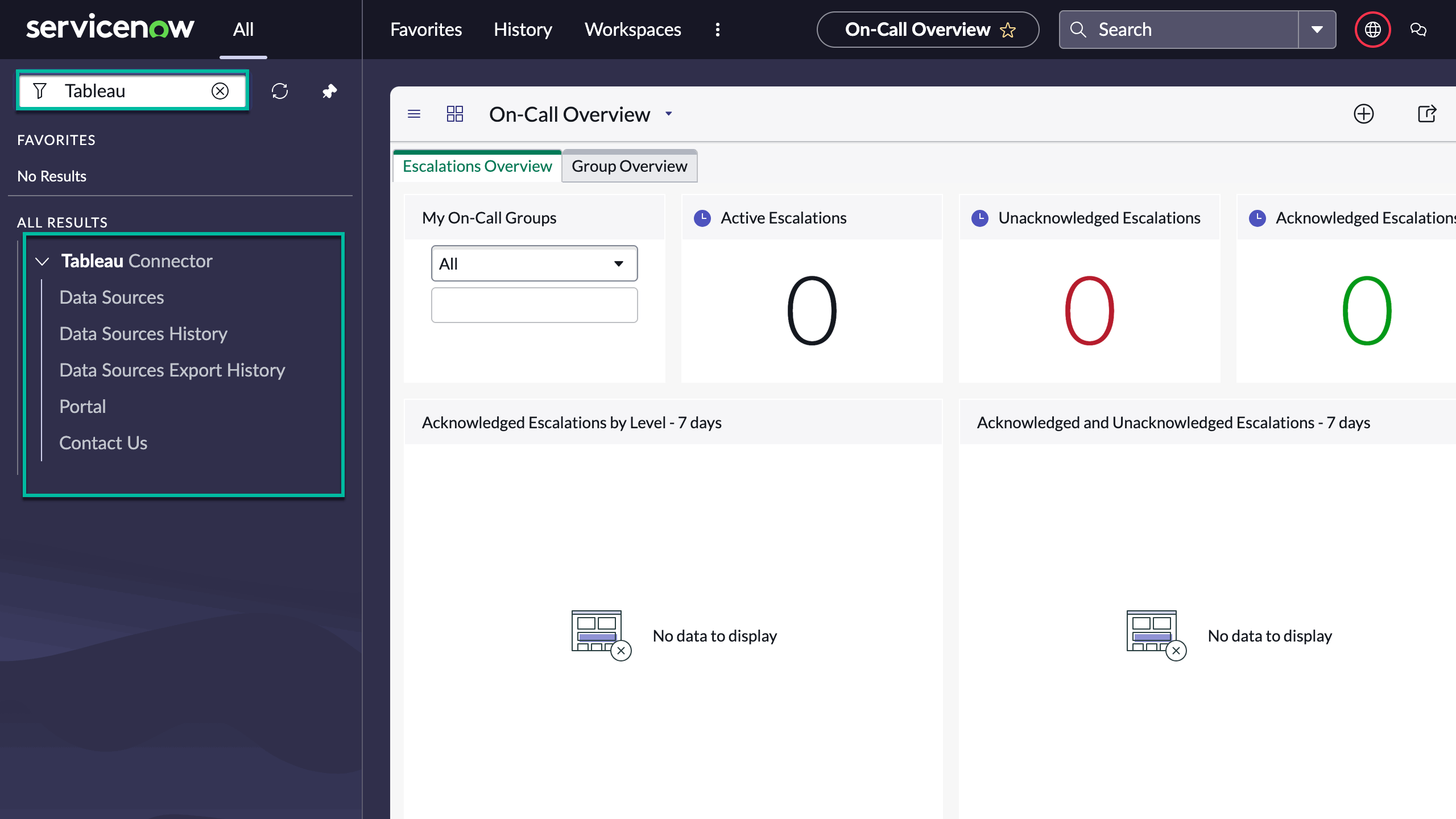Clear the Tableau filter text with X icon
Screen dimensions: 1456x819
[221, 90]
